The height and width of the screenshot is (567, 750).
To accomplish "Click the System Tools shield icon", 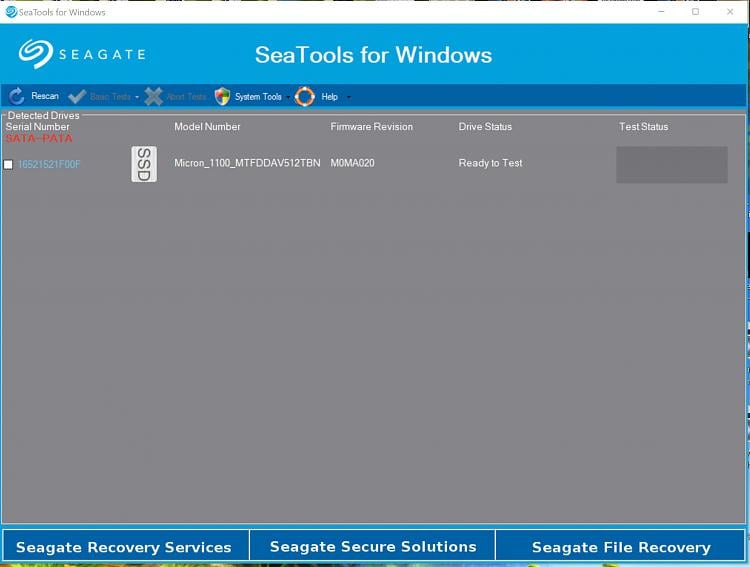I will (222, 96).
